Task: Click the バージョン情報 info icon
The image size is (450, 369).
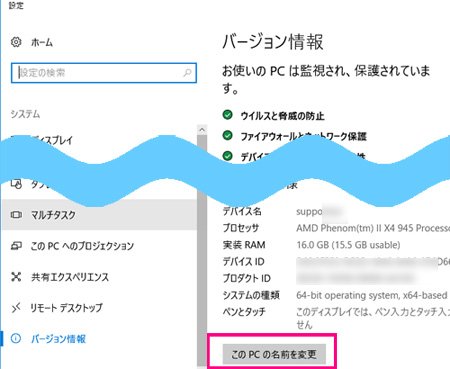Action: [x=16, y=339]
